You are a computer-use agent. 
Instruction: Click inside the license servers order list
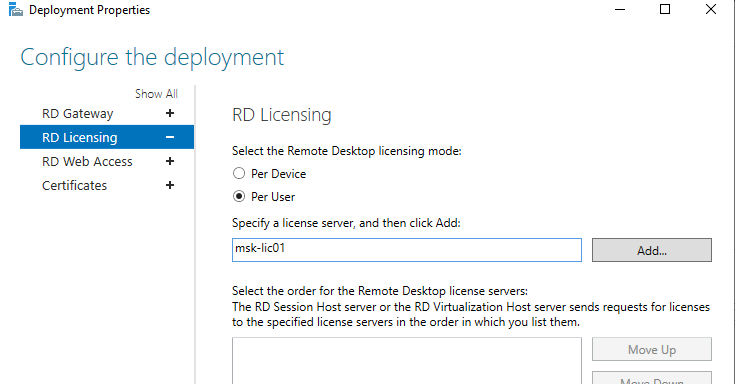pos(407,361)
